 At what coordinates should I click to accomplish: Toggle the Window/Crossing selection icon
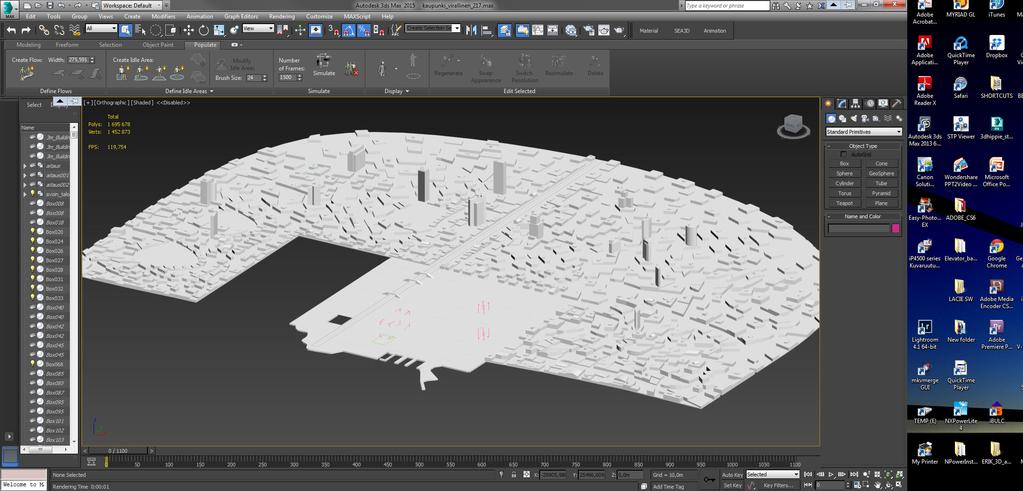[x=172, y=30]
